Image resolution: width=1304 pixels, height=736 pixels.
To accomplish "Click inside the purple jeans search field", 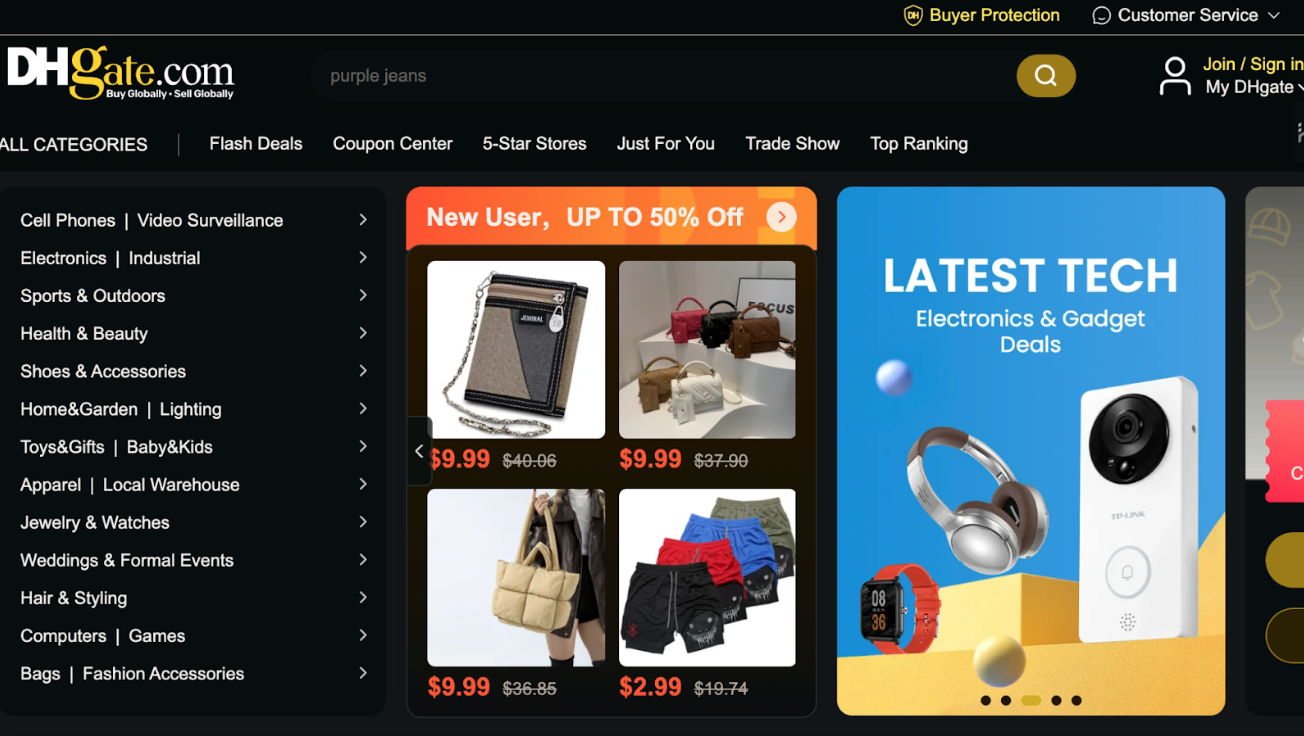I will [662, 76].
